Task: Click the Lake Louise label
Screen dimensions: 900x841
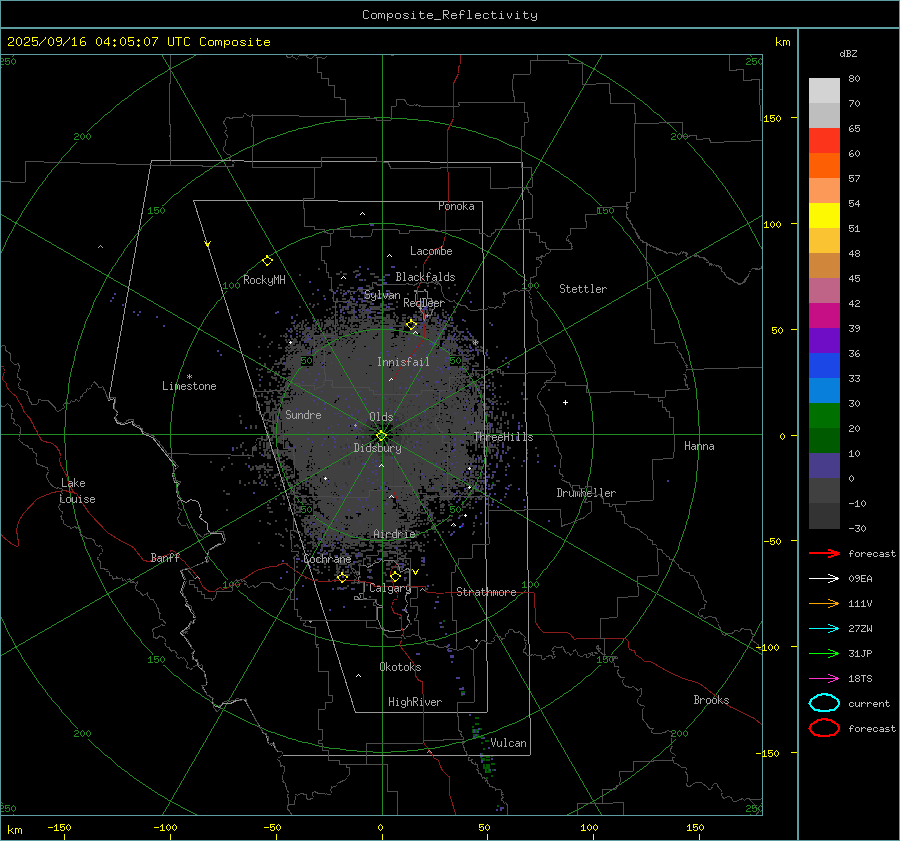Action: pos(77,491)
